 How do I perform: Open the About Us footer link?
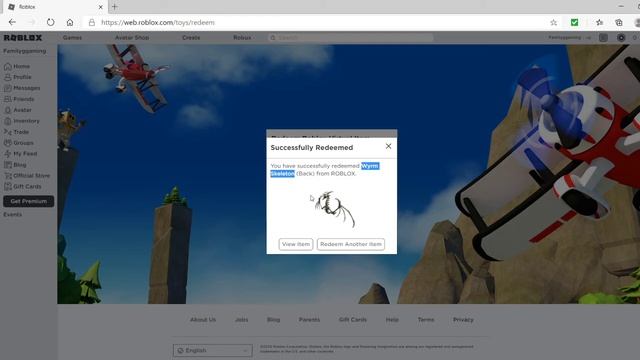pos(203,320)
